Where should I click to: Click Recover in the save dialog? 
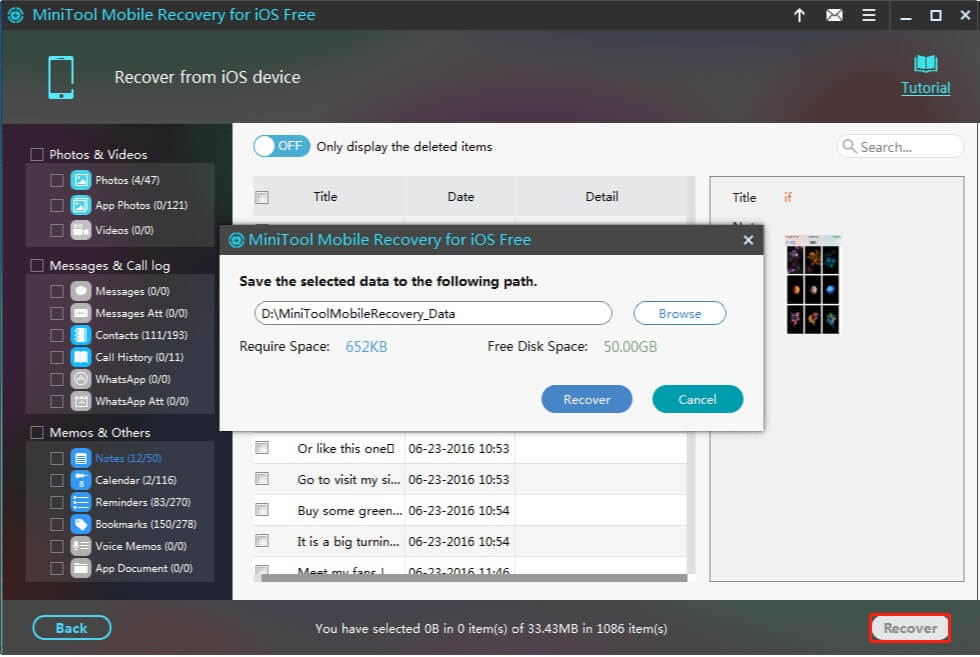pos(586,399)
